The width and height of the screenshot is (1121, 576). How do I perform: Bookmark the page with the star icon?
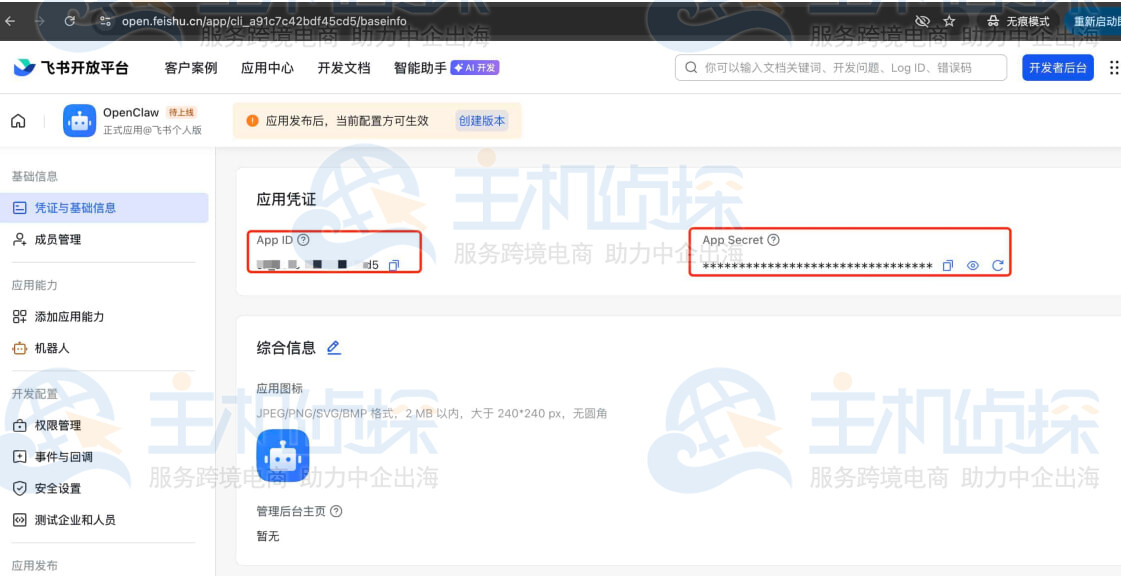click(x=949, y=21)
